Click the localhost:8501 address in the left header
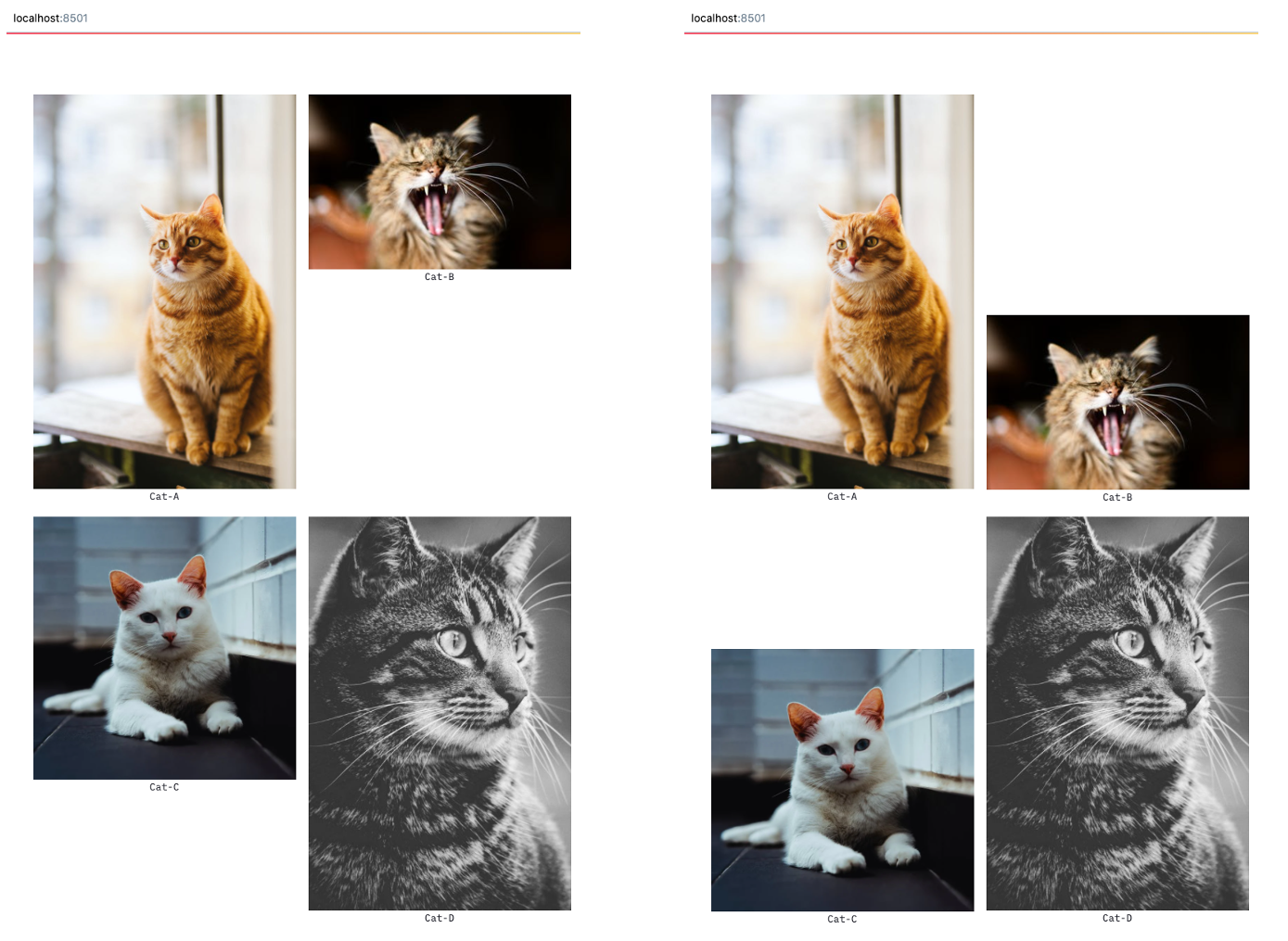Screen dimensions: 1288x941 [x=51, y=18]
